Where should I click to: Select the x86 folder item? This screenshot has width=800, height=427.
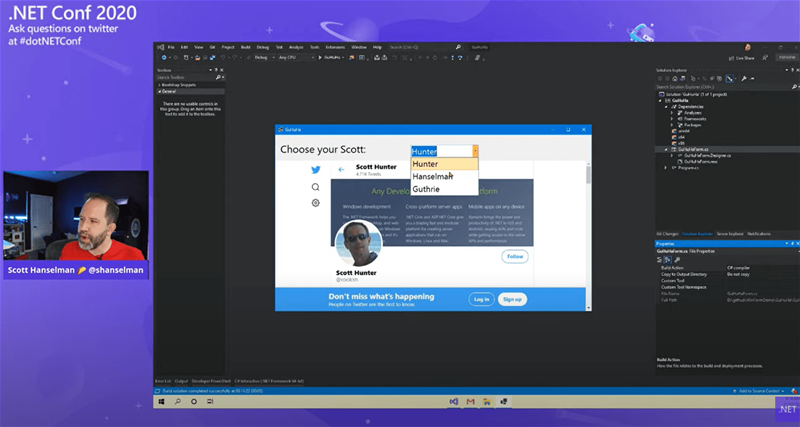(x=679, y=143)
